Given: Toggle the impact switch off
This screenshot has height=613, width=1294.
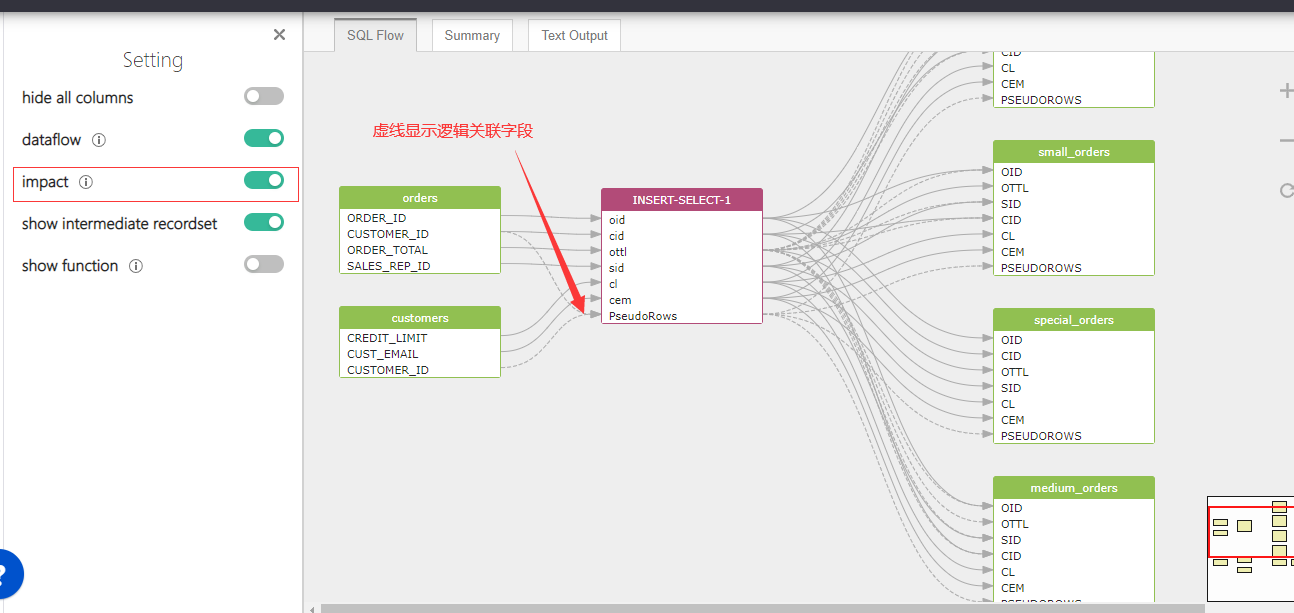Looking at the screenshot, I should [x=263, y=181].
